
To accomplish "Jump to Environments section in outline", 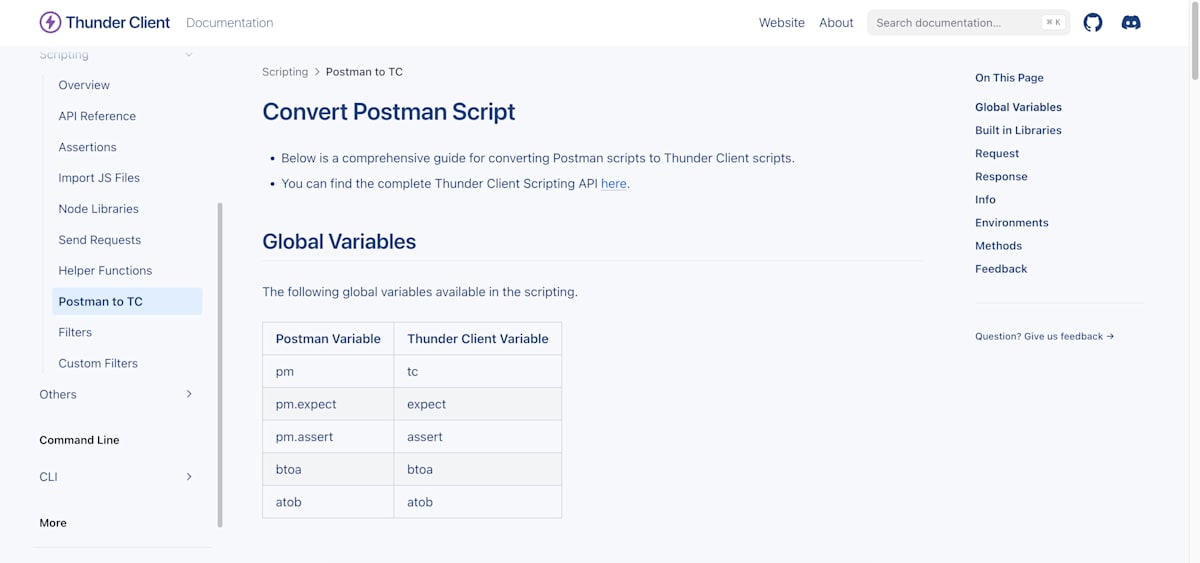I will coord(1012,222).
